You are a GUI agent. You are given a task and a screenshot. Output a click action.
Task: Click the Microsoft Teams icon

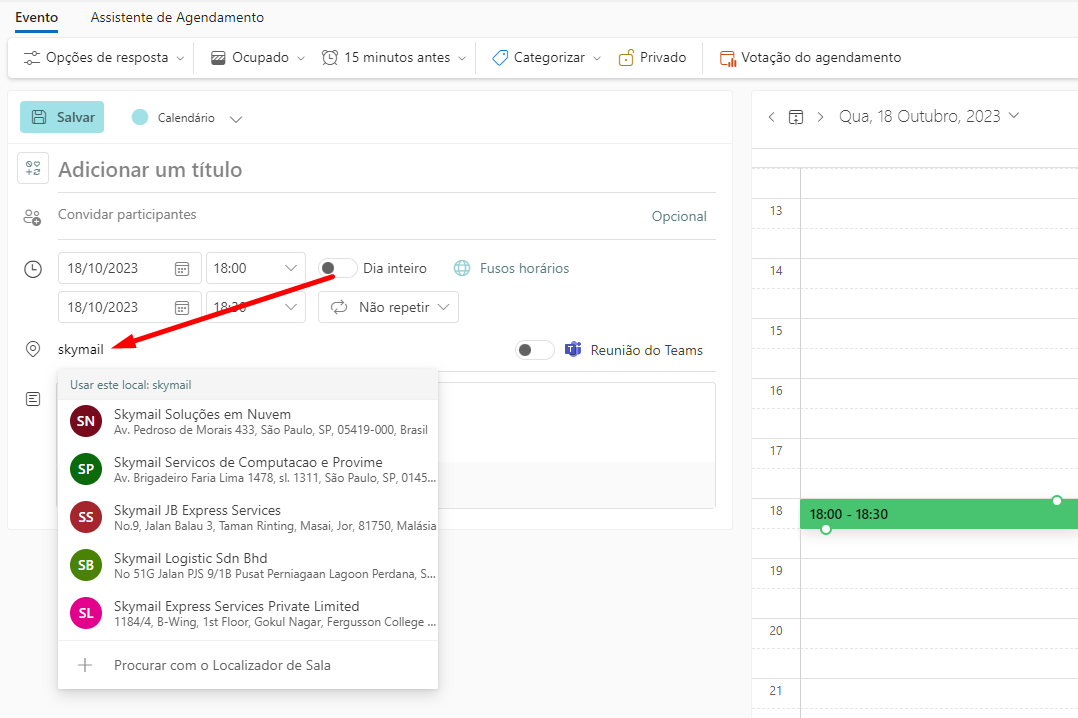coord(573,349)
